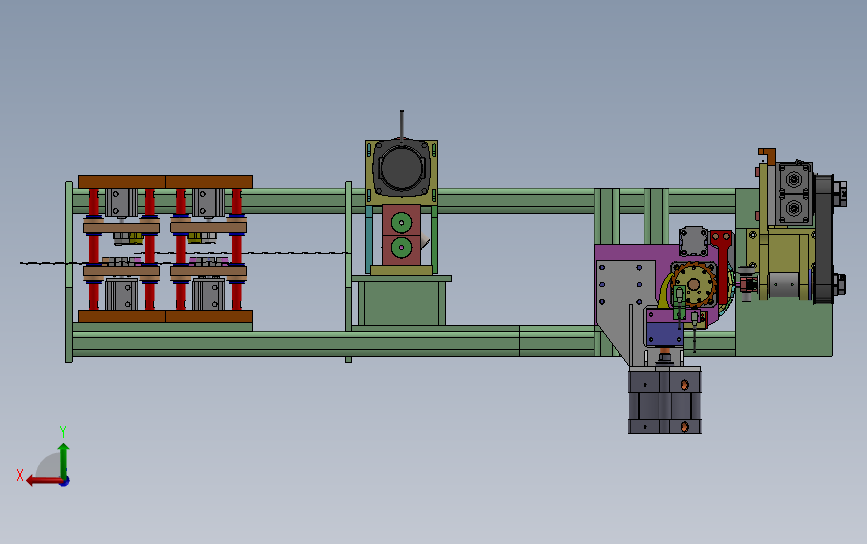Select the toothed sprocket wheel
Viewport: 867px width, 544px height.
click(694, 285)
